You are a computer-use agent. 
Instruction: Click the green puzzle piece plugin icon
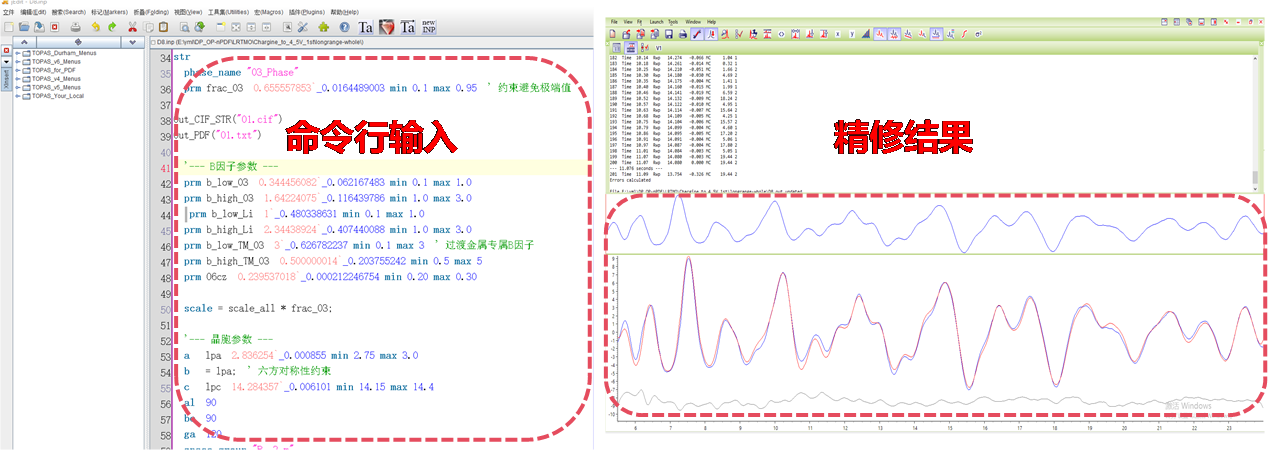pyautogui.click(x=325, y=28)
